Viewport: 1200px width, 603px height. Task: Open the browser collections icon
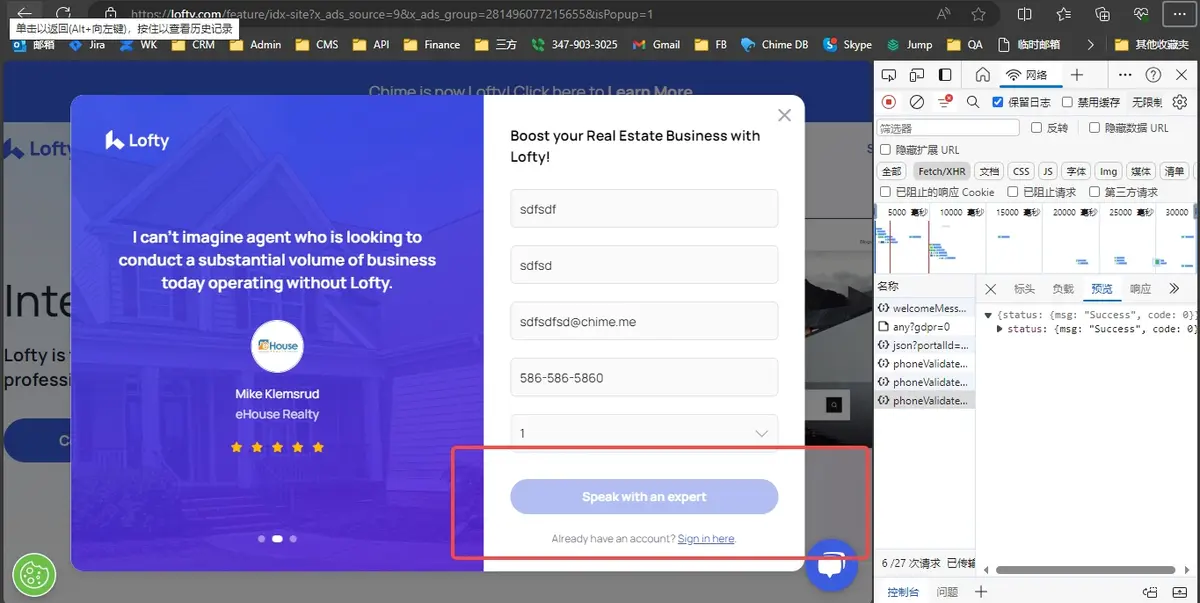pos(1102,14)
